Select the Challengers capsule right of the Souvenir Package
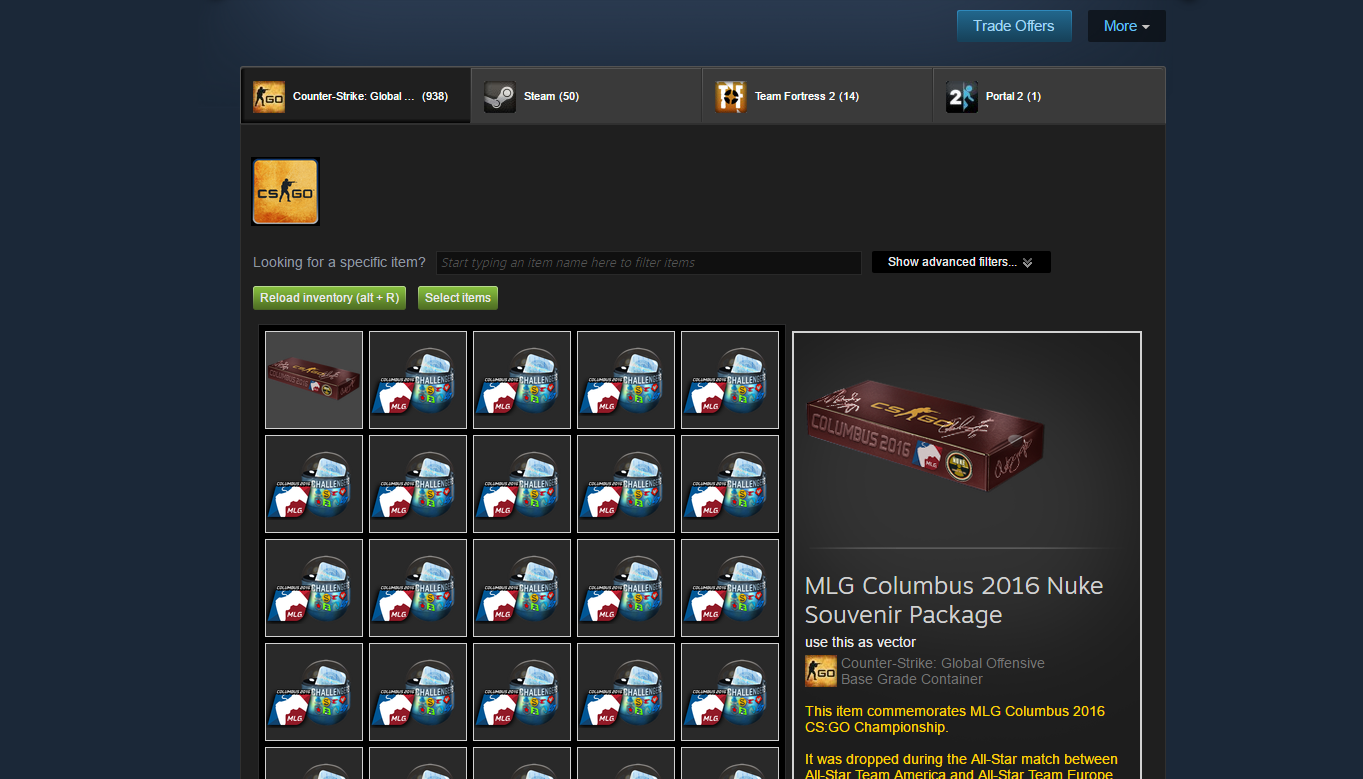 pyautogui.click(x=418, y=380)
